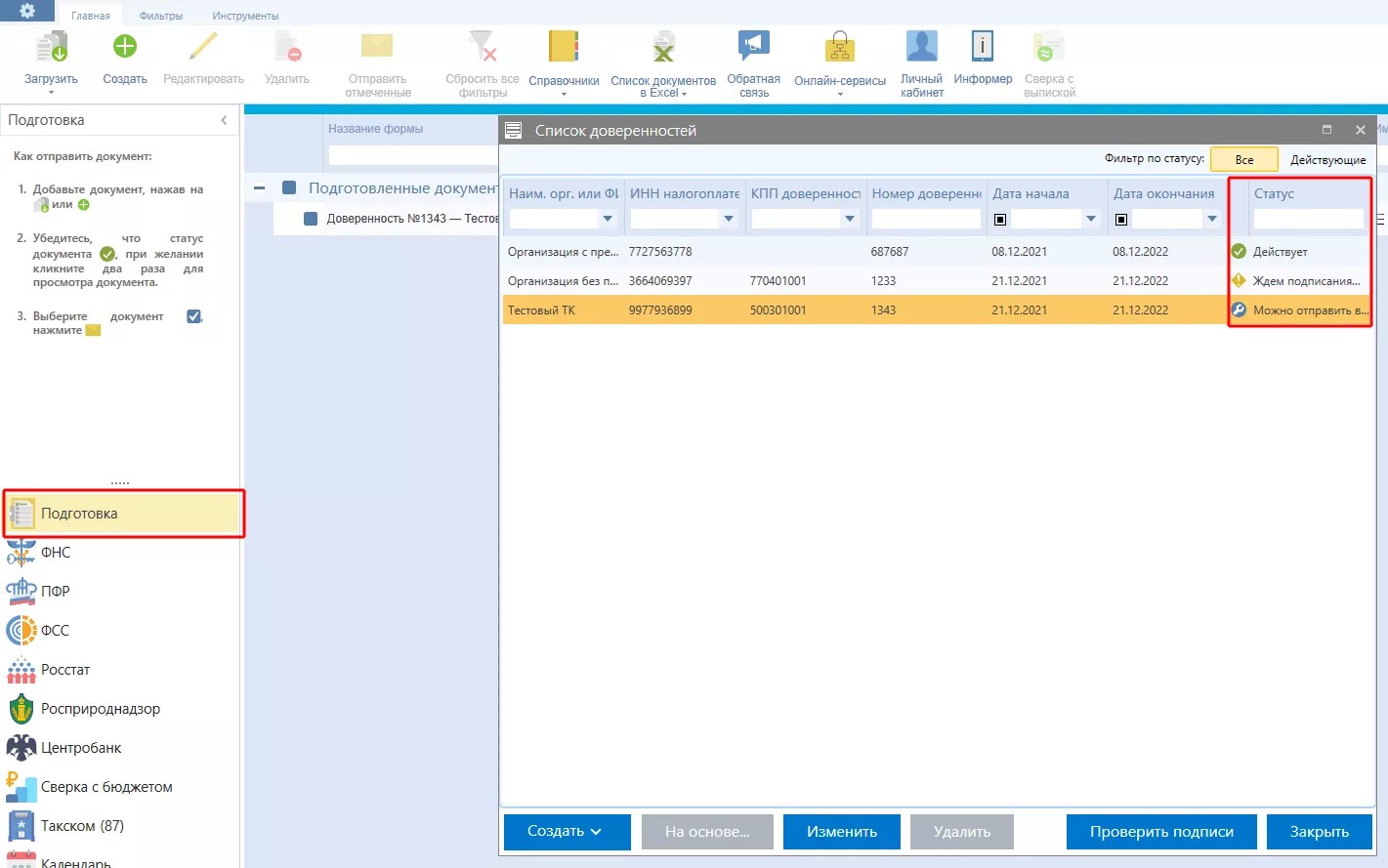Open КПП доверенности filter dropdown
This screenshot has height=868, width=1388.
click(850, 219)
